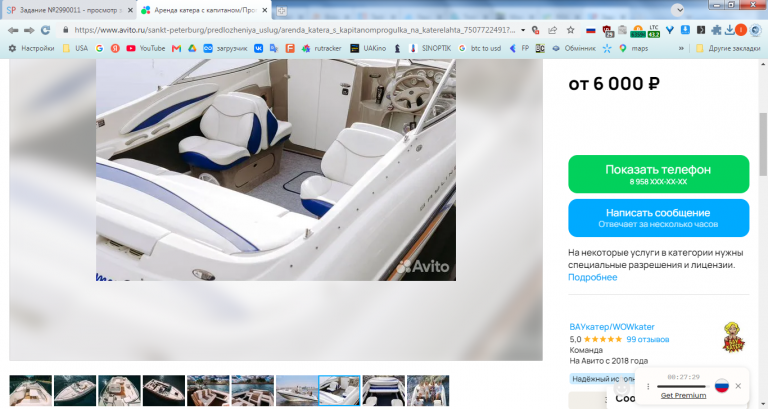Click the Russian flag in the timer widget
This screenshot has height=409, width=768.
pyautogui.click(x=721, y=386)
